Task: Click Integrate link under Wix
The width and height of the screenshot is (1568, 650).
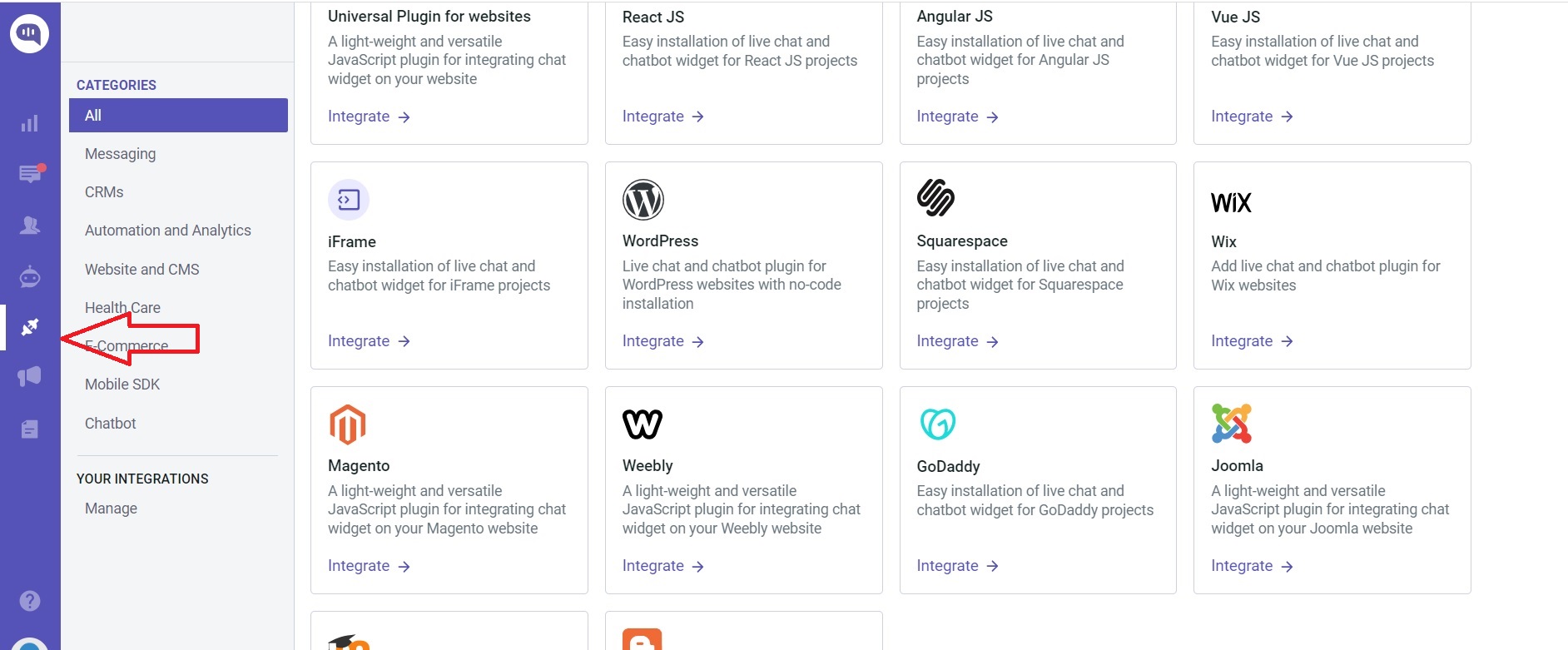Action: point(1252,341)
